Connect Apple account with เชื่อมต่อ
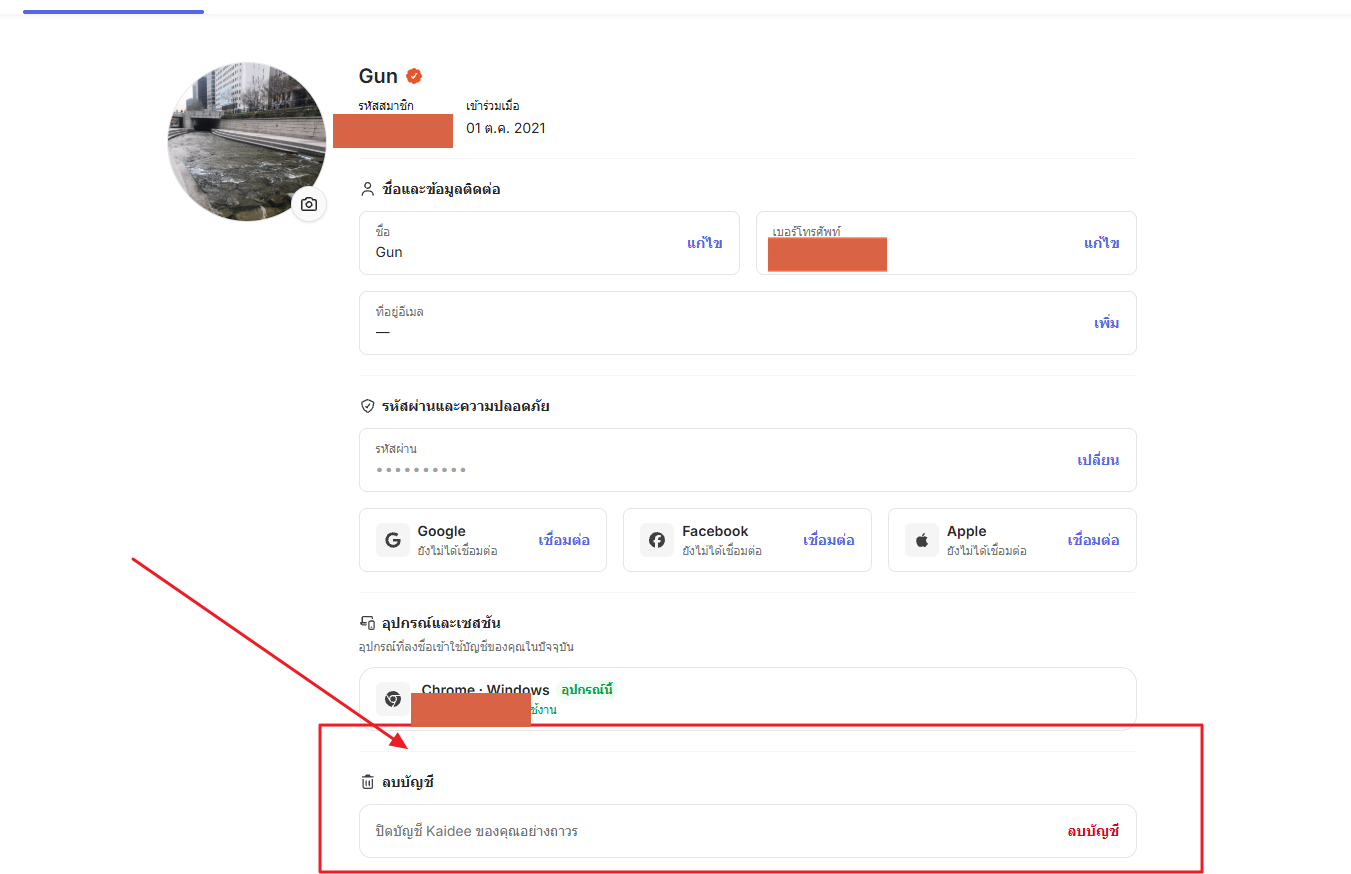The image size is (1351, 874). [1093, 540]
